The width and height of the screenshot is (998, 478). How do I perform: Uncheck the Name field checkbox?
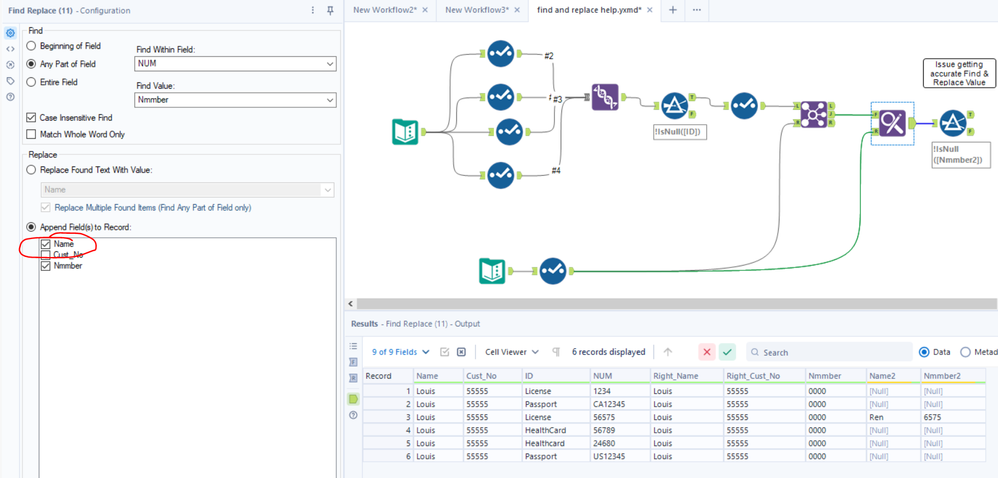[x=45, y=244]
